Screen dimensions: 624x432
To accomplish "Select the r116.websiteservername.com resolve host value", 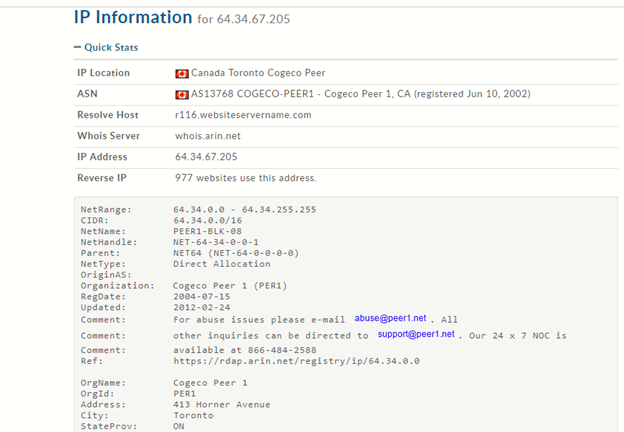I will point(243,115).
